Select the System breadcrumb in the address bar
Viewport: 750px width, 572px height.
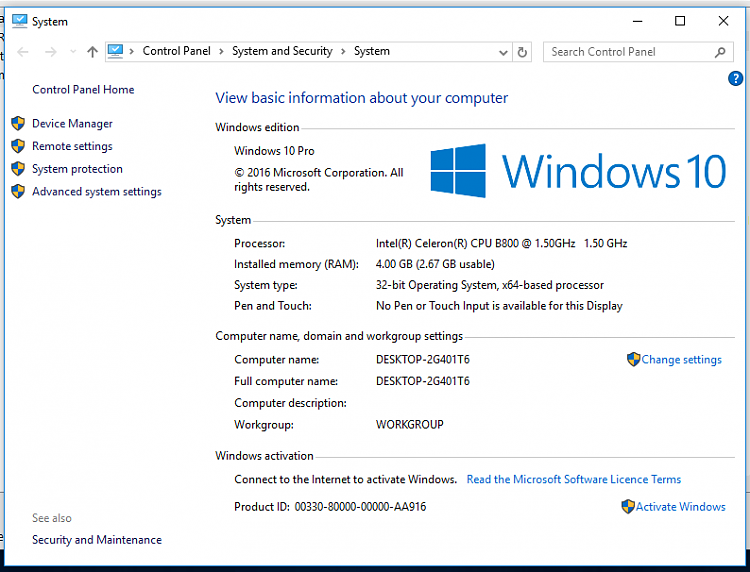(372, 51)
